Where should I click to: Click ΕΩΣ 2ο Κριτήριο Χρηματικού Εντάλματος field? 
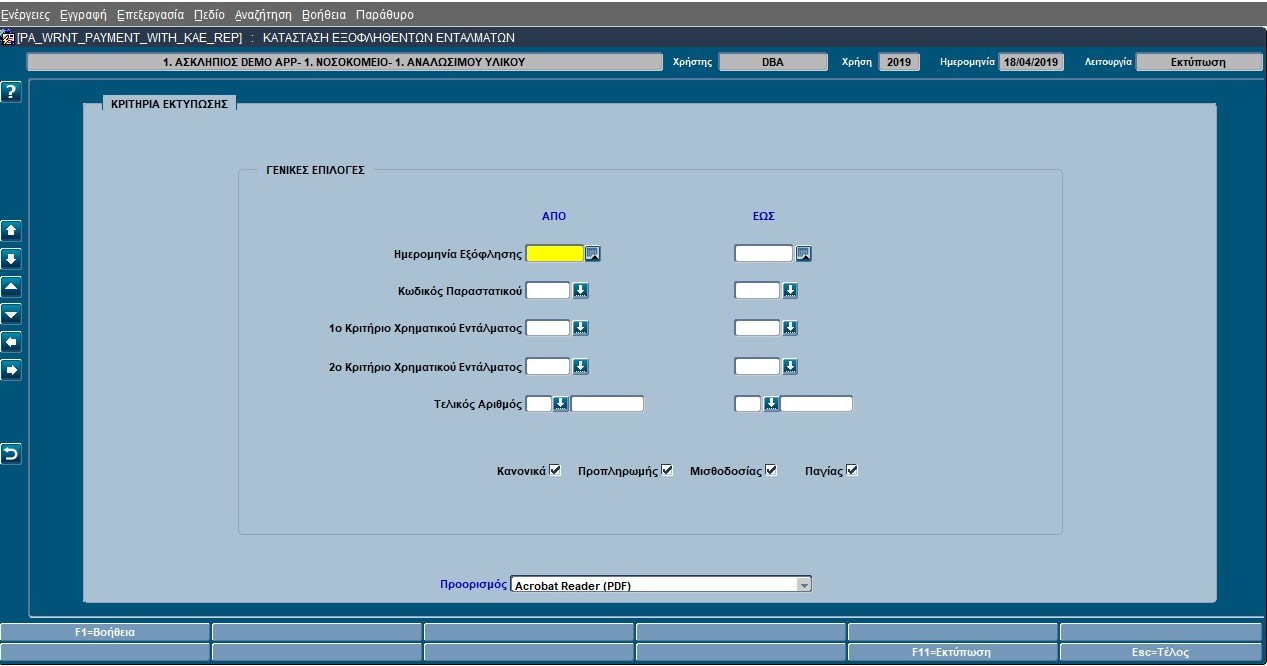pos(757,367)
